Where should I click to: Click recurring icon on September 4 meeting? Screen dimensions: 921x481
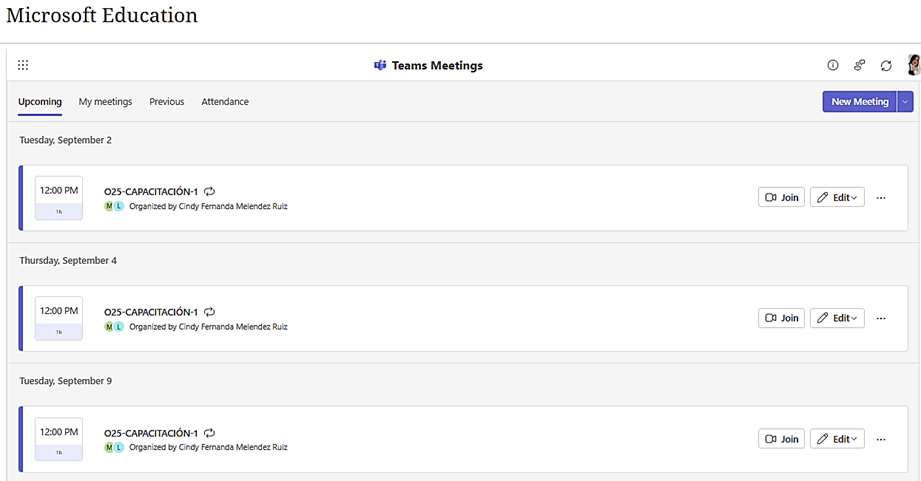pyautogui.click(x=210, y=312)
